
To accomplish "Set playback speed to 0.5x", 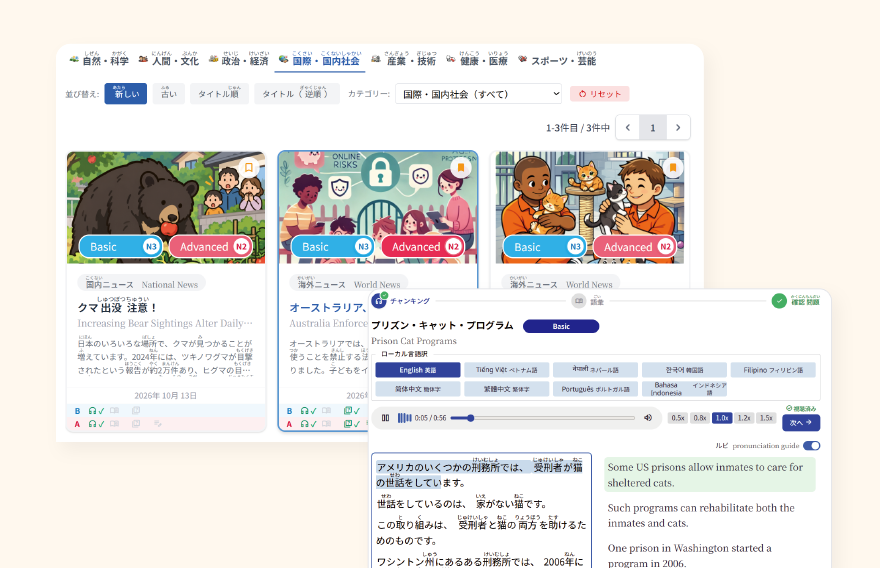I will pos(678,418).
